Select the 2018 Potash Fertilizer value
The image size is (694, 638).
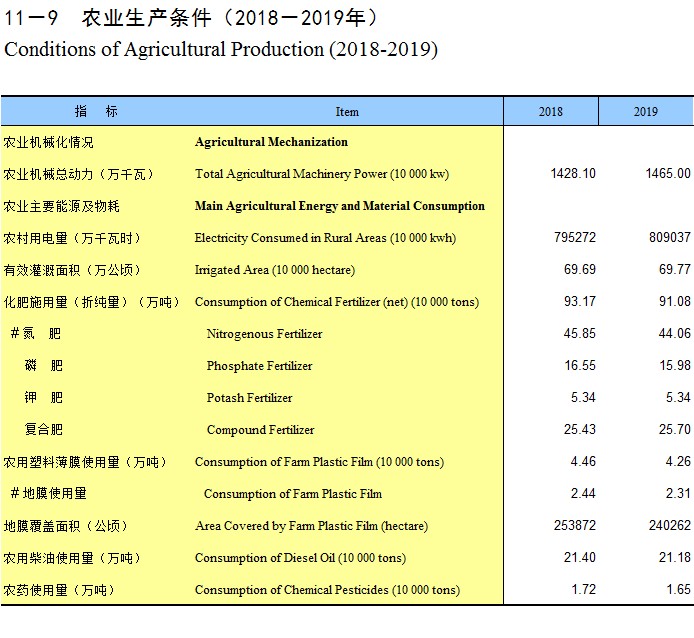(583, 397)
